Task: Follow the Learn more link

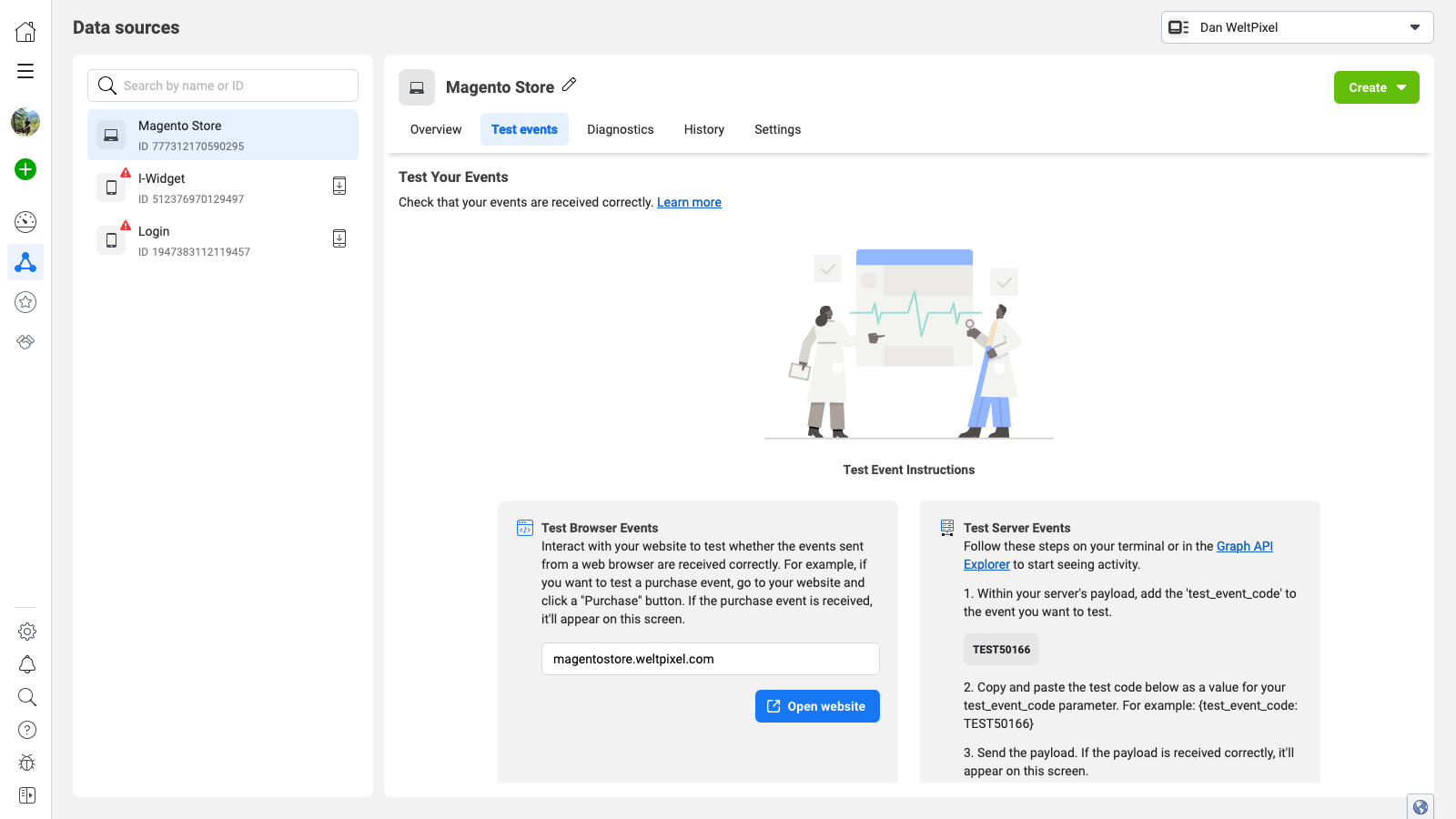Action: pyautogui.click(x=689, y=202)
